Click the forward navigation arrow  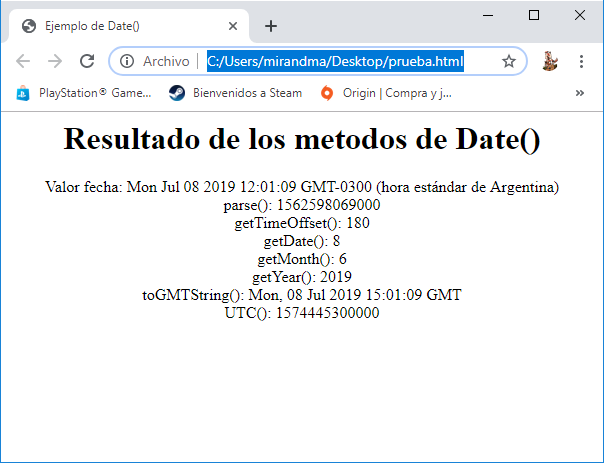coord(55,62)
